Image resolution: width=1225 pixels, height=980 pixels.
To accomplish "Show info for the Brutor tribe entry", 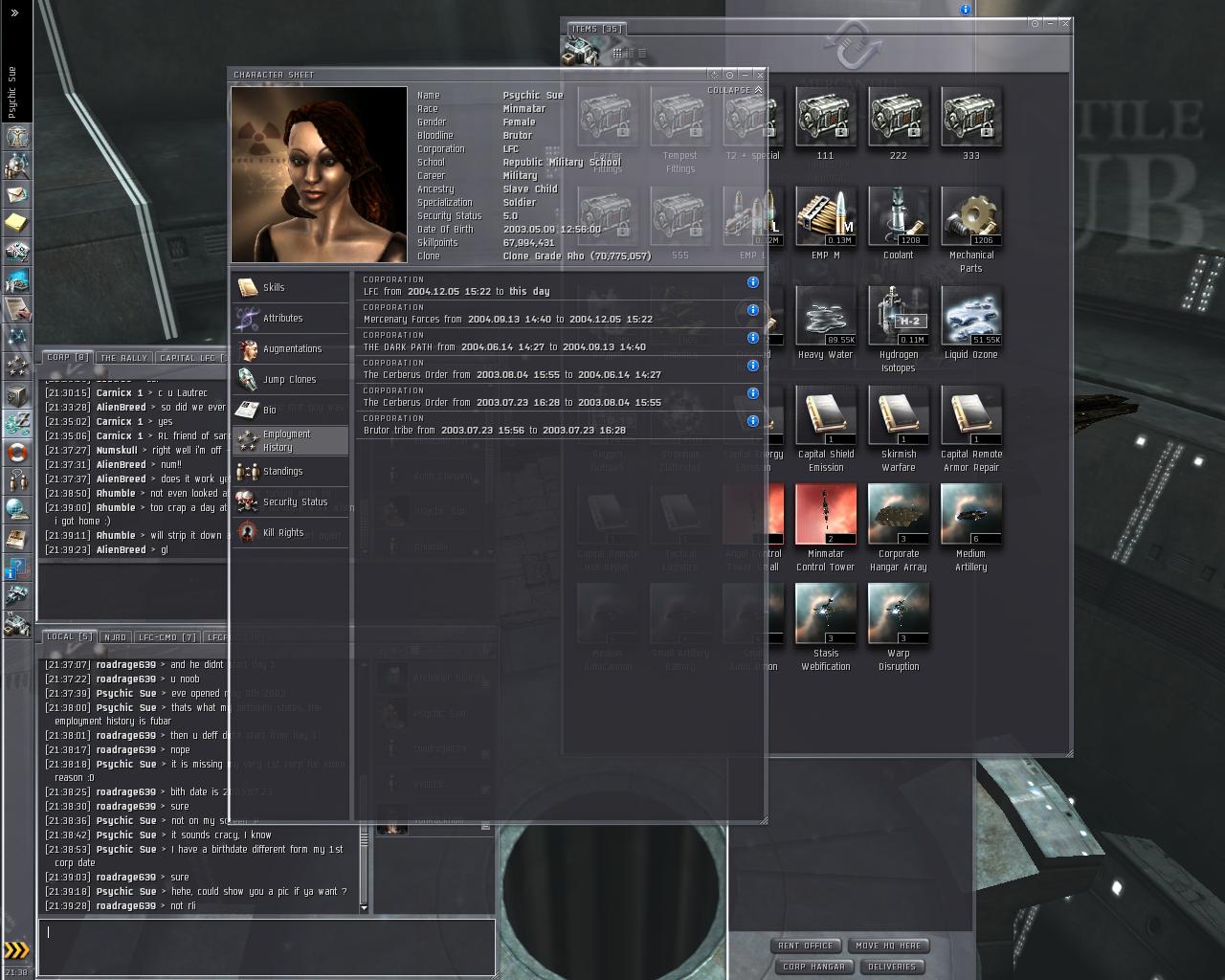I will 753,421.
